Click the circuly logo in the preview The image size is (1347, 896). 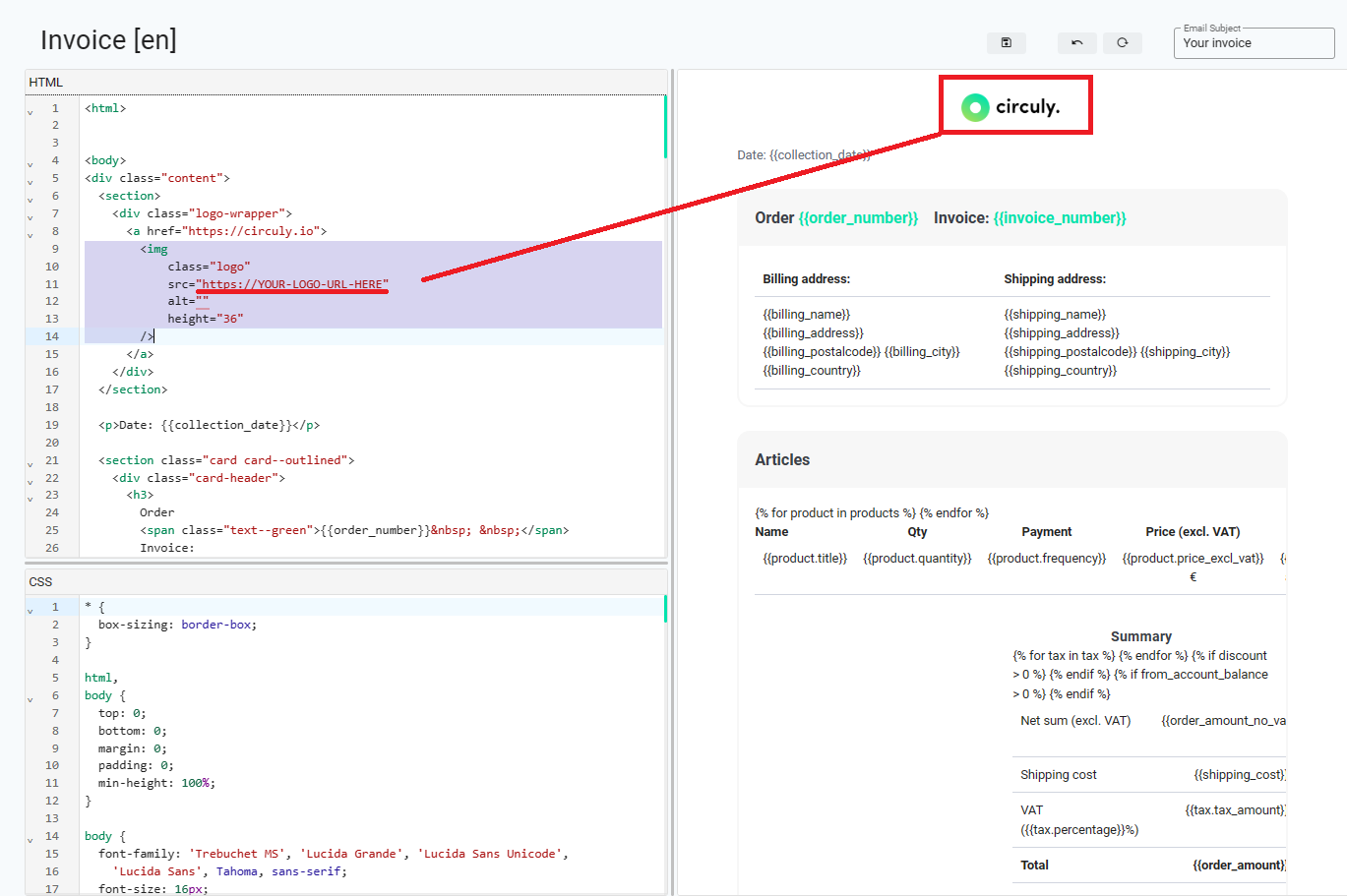point(1013,104)
